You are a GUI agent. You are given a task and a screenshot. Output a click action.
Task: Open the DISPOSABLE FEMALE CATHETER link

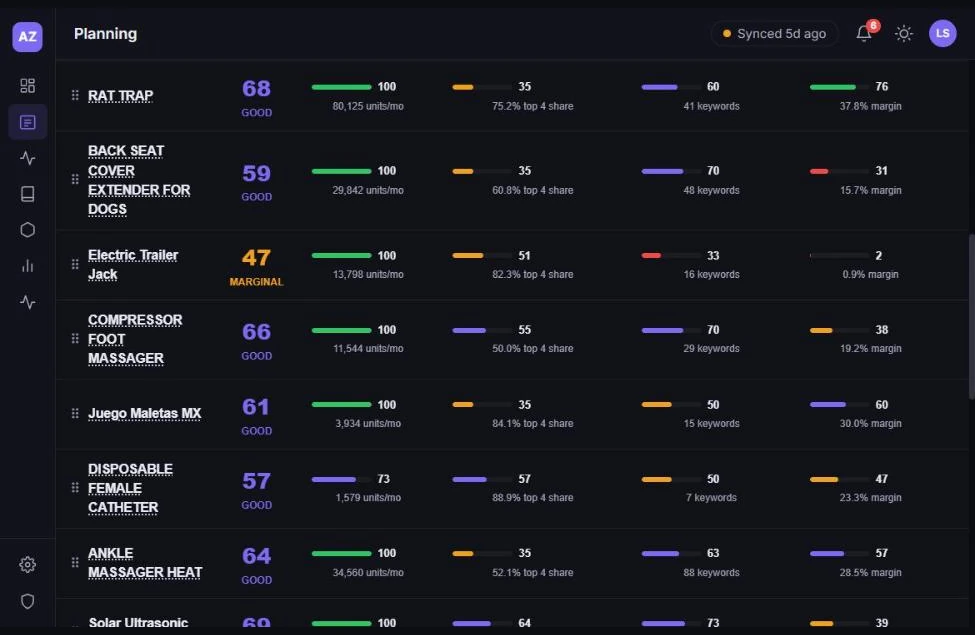coord(130,488)
